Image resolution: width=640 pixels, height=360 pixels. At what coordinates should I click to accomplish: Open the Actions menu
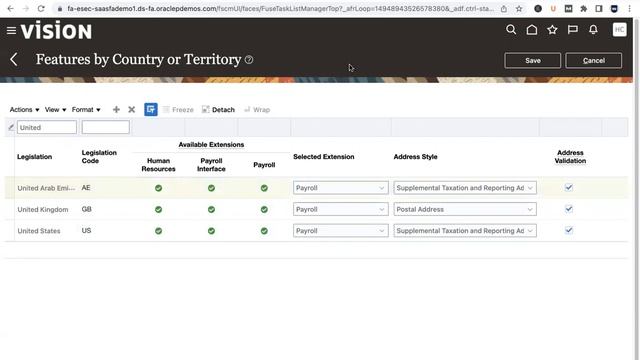tap(24, 109)
